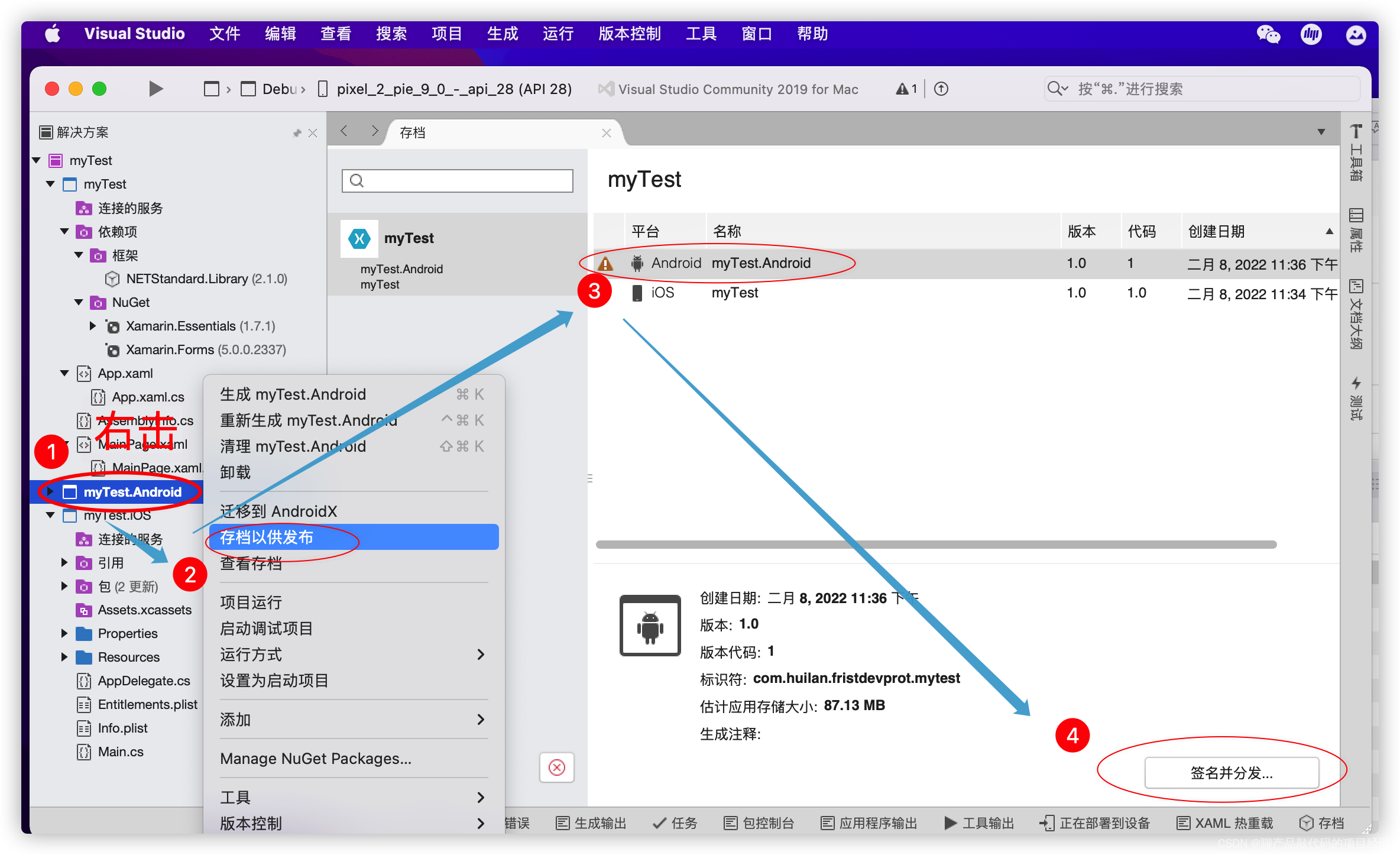
Task: Click the 签名并分发 button
Action: point(1232,772)
